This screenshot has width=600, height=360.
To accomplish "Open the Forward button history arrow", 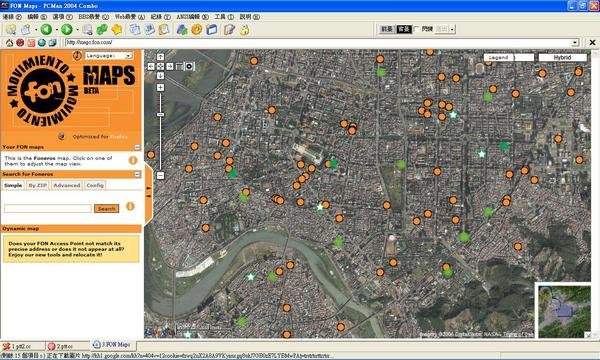I will [x=77, y=30].
